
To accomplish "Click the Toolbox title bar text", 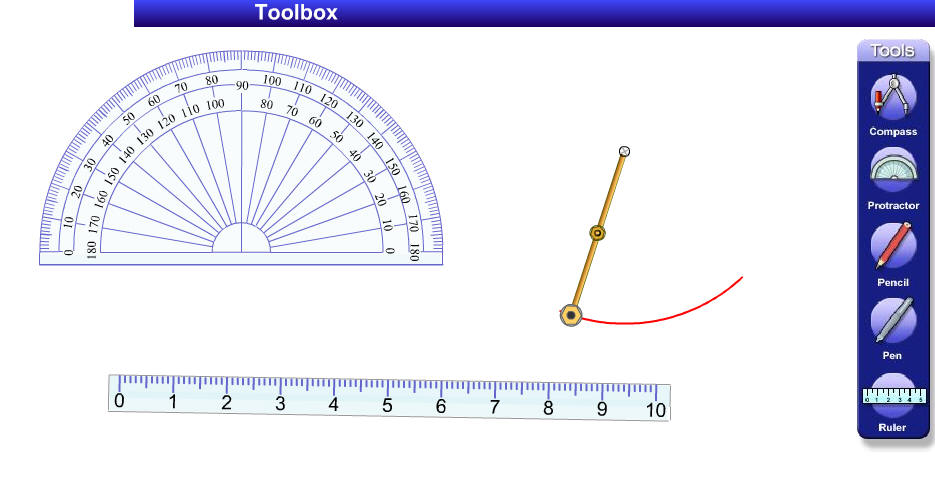I will (x=296, y=13).
